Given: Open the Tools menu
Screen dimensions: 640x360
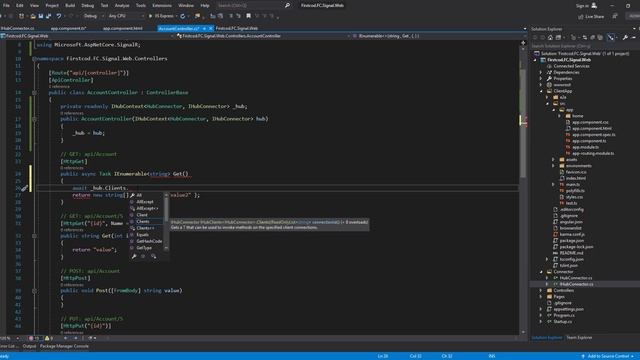Looking at the screenshot, I should [141, 5].
